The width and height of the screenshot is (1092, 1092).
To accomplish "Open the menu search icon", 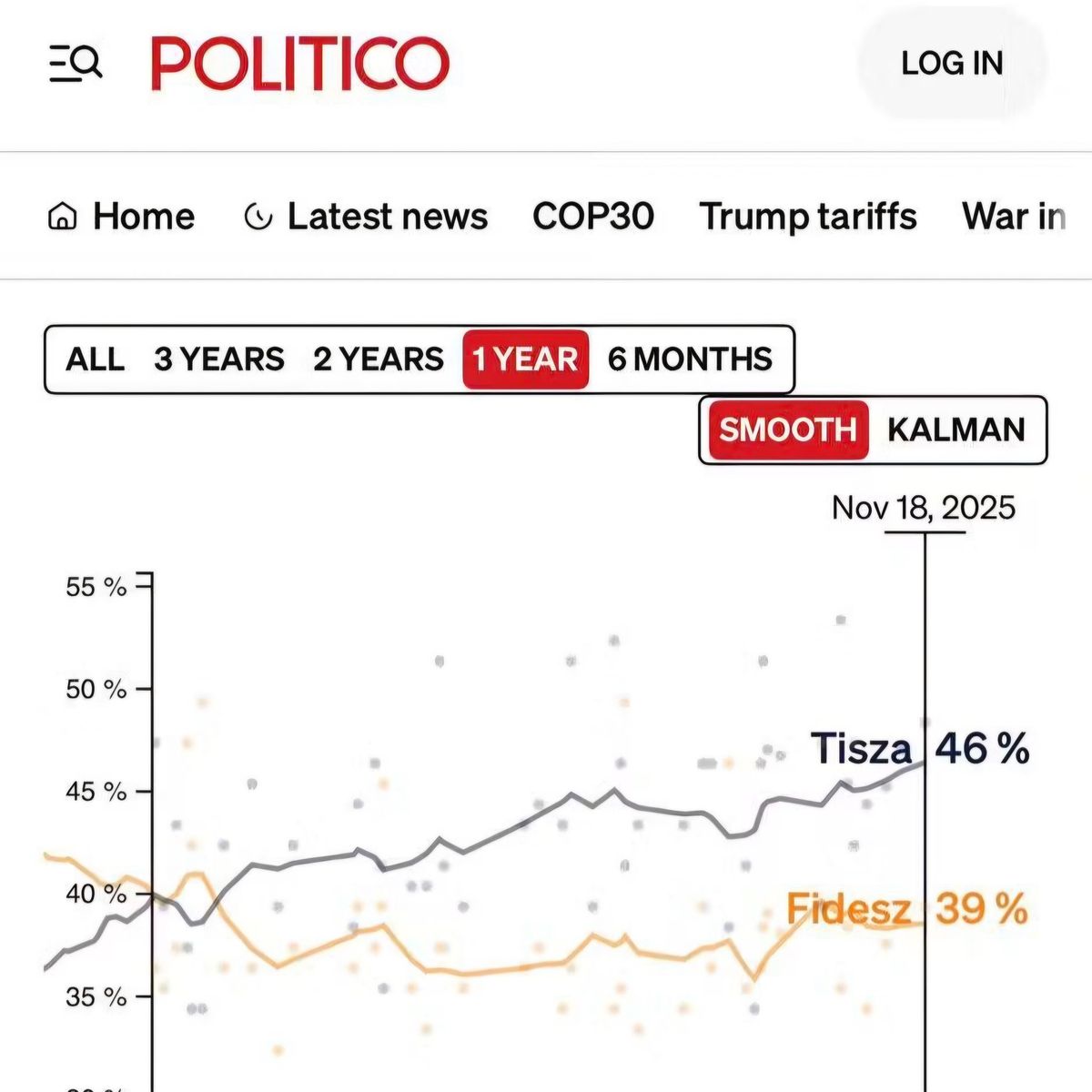I will pos(76,64).
